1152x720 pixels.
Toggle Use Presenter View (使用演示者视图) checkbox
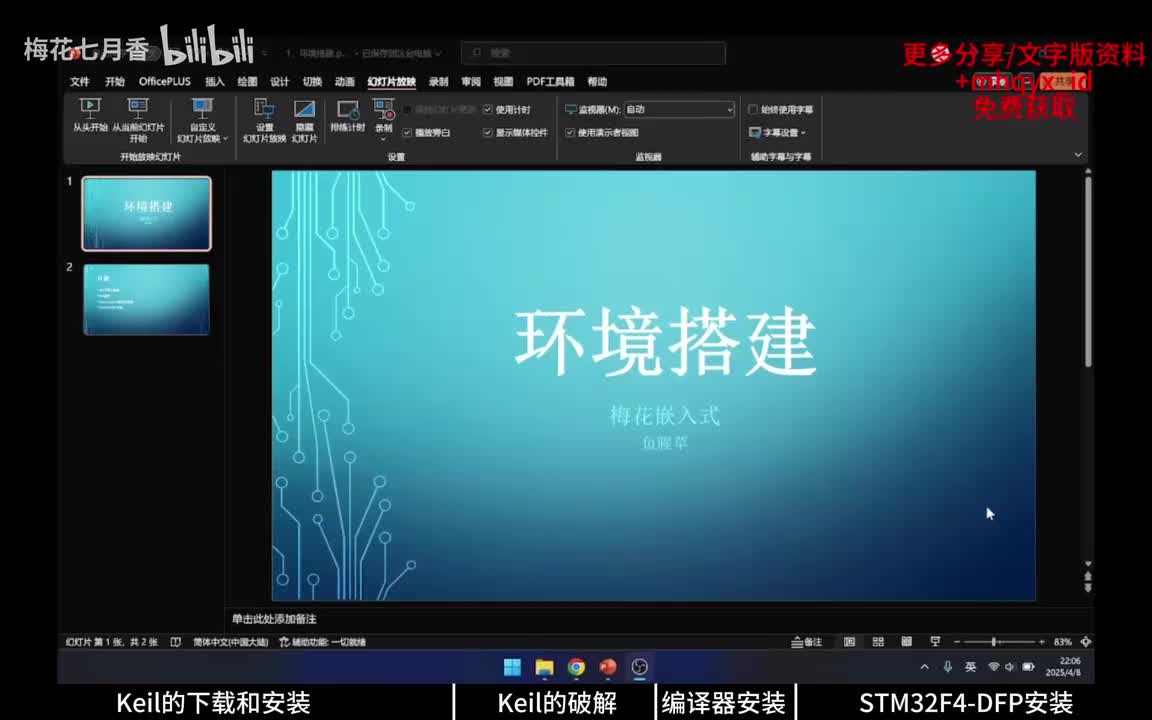(570, 132)
